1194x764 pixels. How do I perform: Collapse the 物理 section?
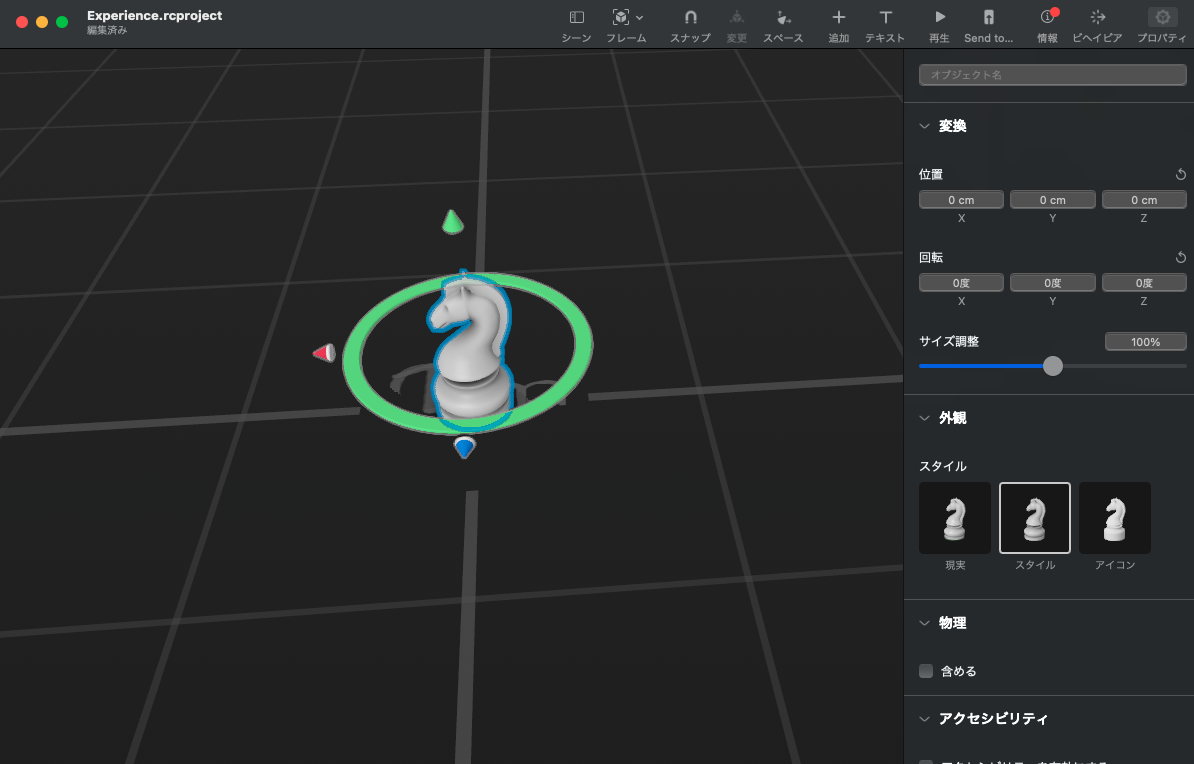point(924,623)
